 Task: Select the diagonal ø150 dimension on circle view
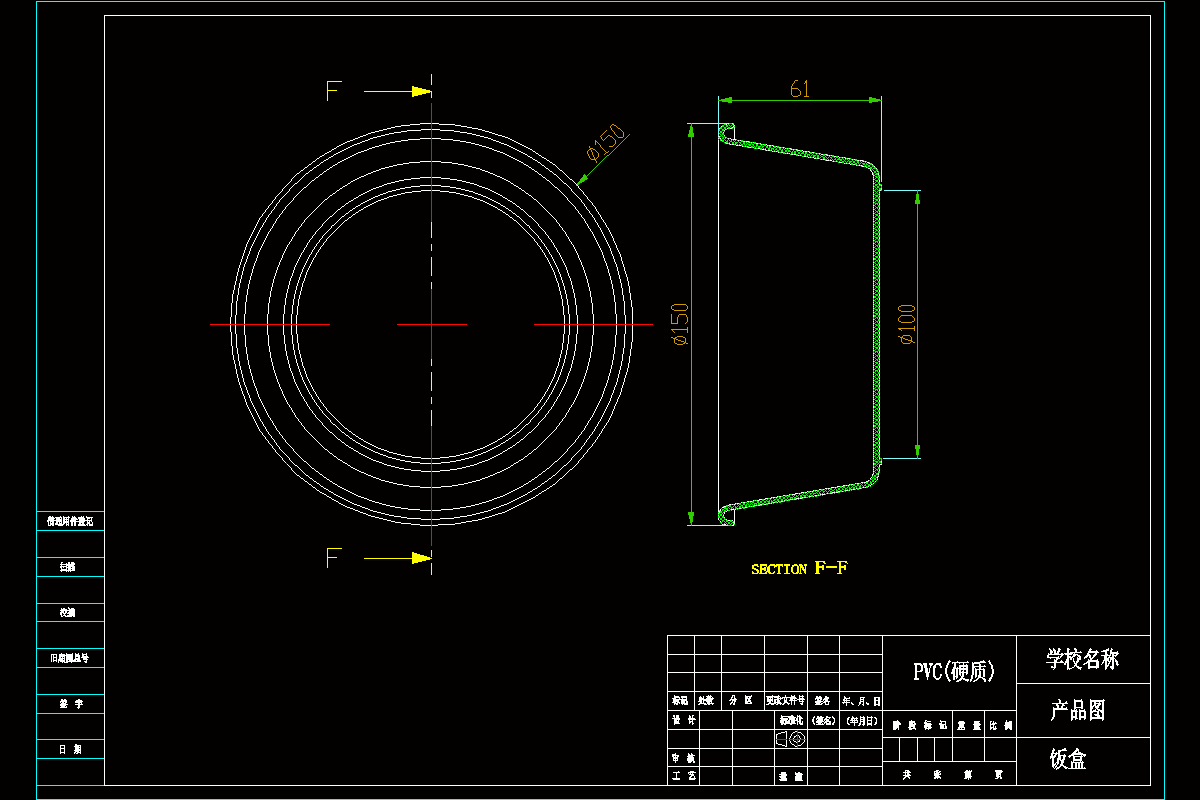pyautogui.click(x=605, y=142)
